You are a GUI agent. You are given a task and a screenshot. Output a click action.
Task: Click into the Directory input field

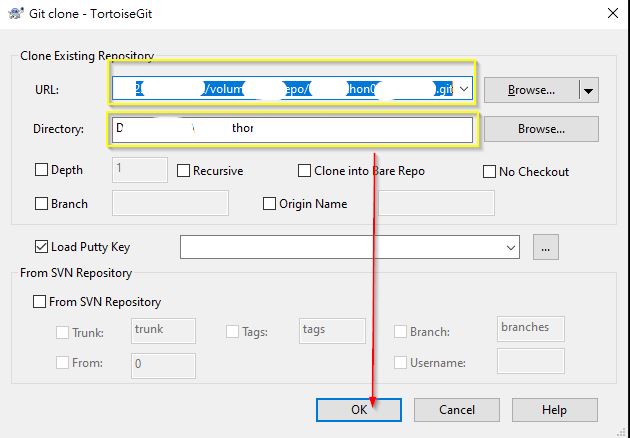[292, 129]
